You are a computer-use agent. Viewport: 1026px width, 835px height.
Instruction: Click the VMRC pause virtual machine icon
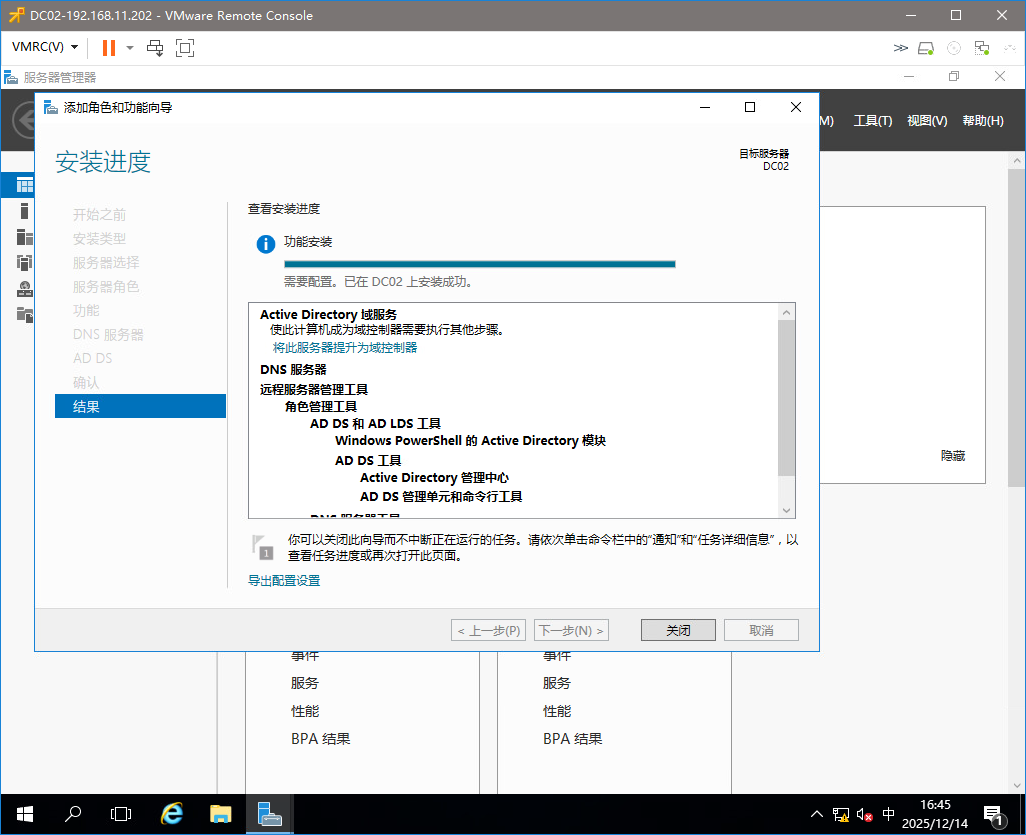pyautogui.click(x=109, y=48)
